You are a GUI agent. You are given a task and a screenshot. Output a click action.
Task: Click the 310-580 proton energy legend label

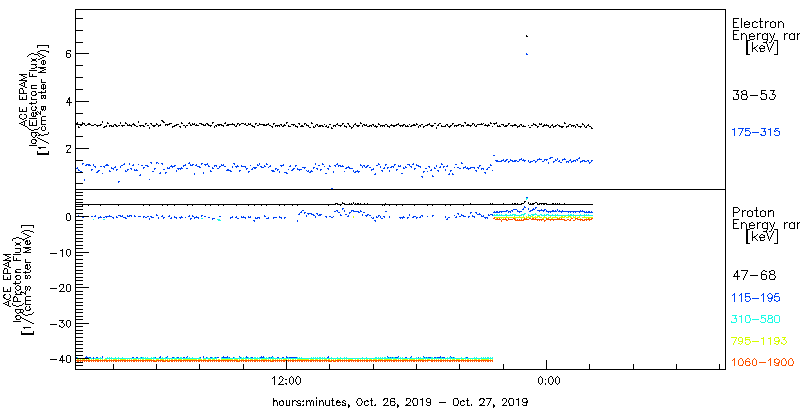pos(756,320)
